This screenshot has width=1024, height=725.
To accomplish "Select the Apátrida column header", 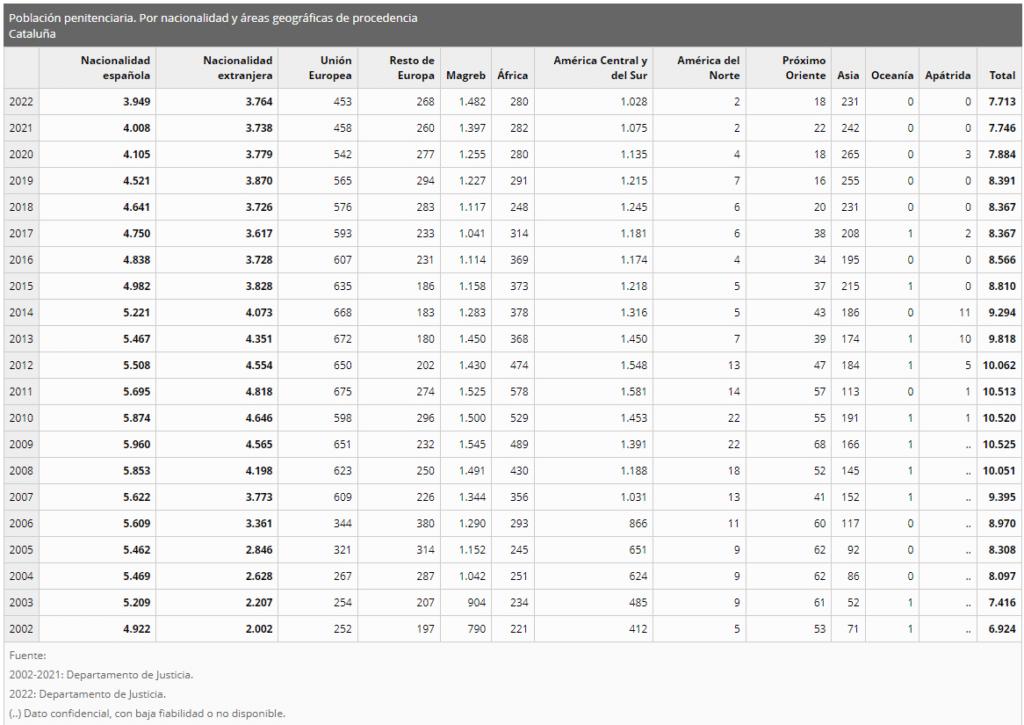I will 948,75.
